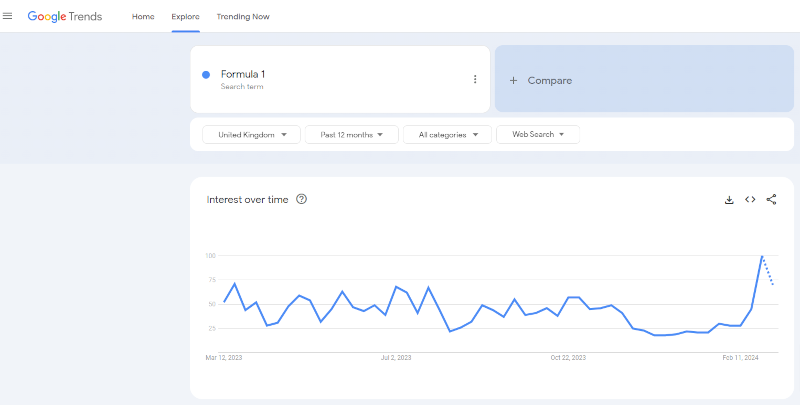Open the All categories dropdown
The image size is (800, 405).
447,135
